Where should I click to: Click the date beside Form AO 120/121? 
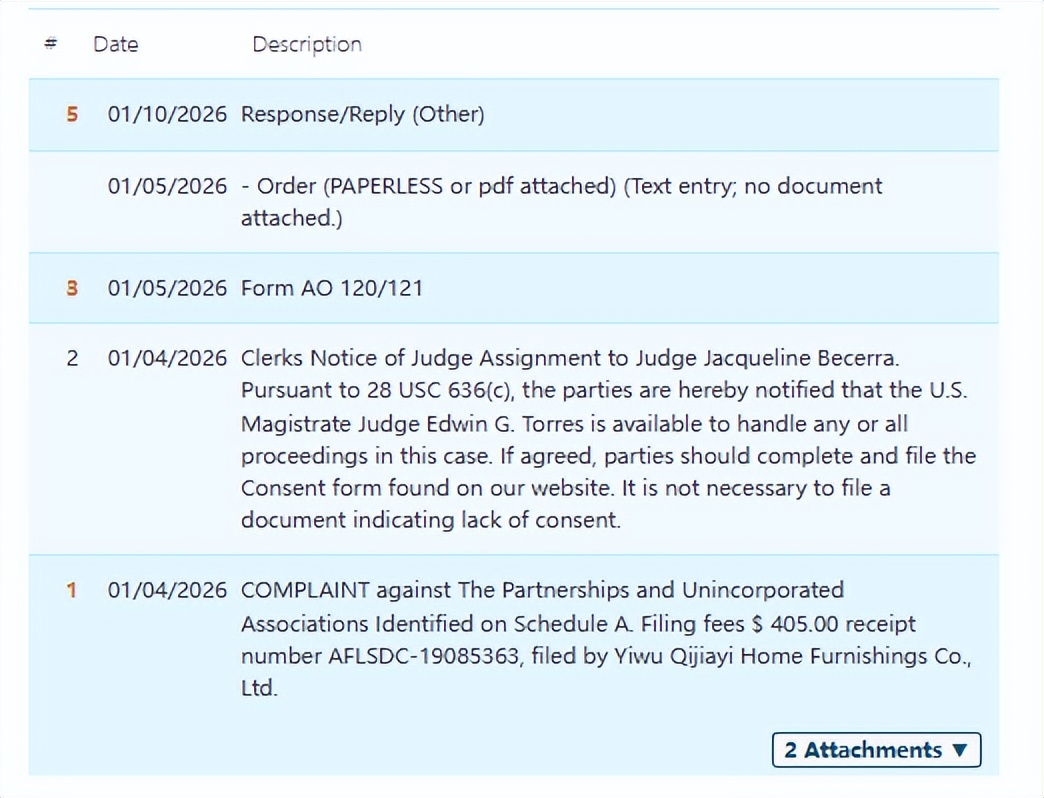pos(167,288)
